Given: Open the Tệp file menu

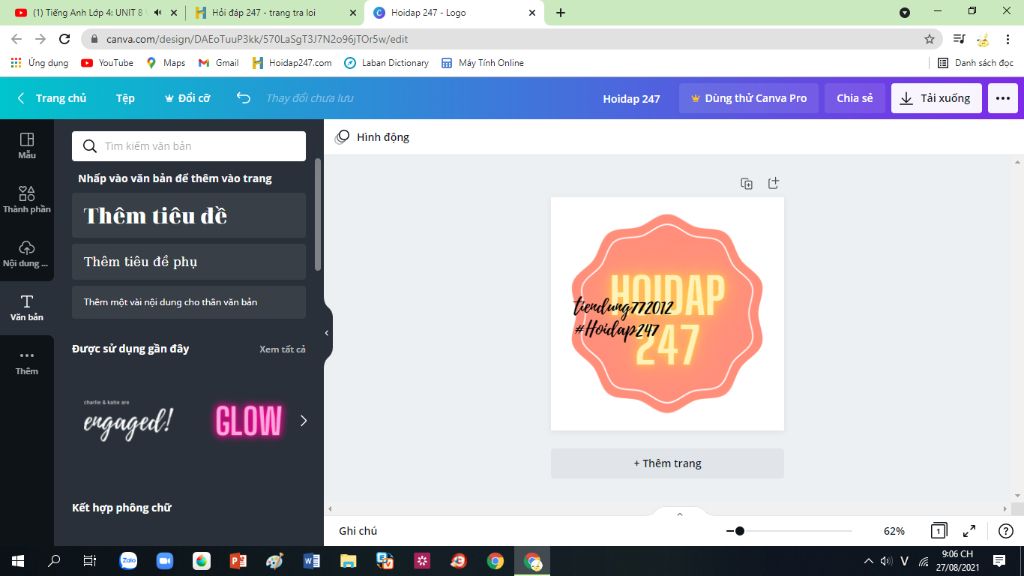Looking at the screenshot, I should click(125, 98).
